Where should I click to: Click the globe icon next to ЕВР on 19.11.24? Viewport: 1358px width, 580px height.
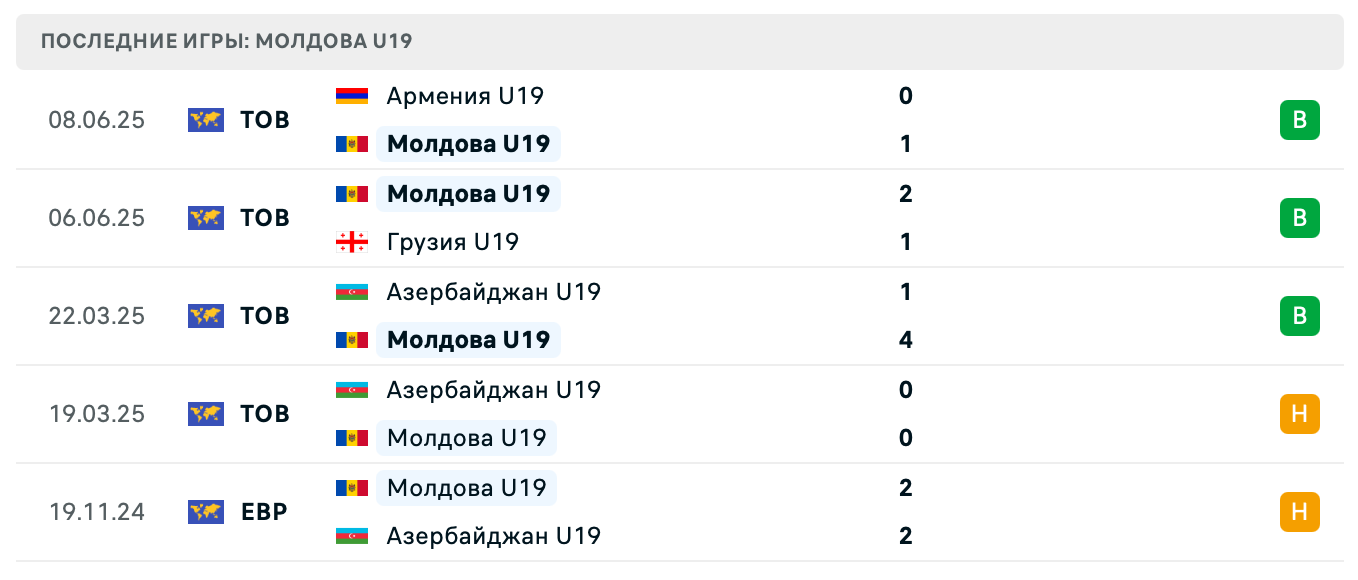coord(205,512)
